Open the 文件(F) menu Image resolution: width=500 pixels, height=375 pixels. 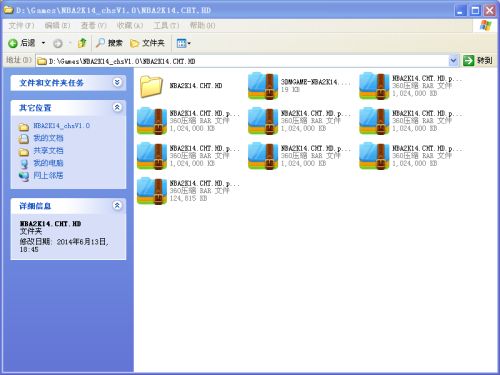coord(21,25)
